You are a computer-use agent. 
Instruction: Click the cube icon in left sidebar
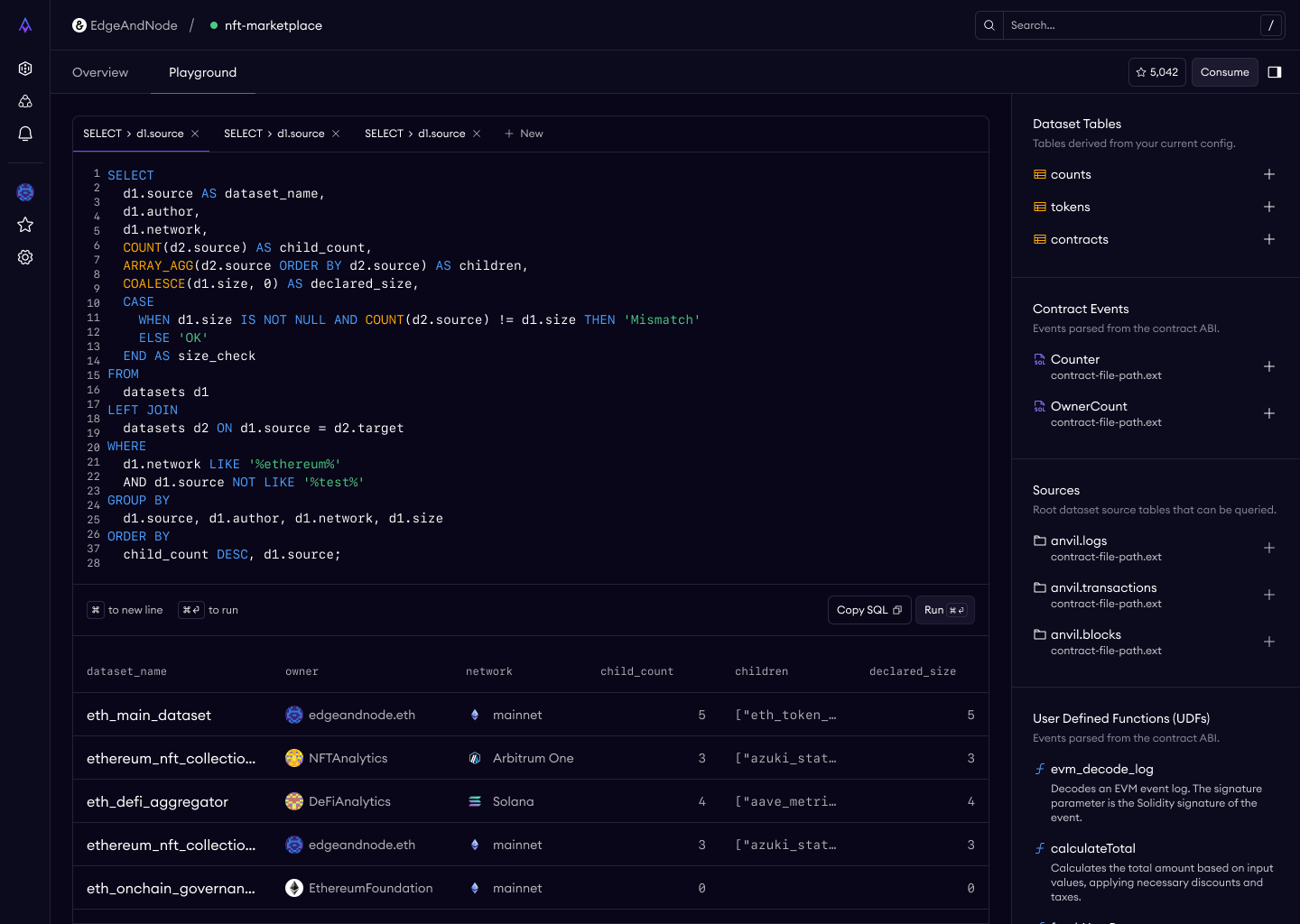25,69
